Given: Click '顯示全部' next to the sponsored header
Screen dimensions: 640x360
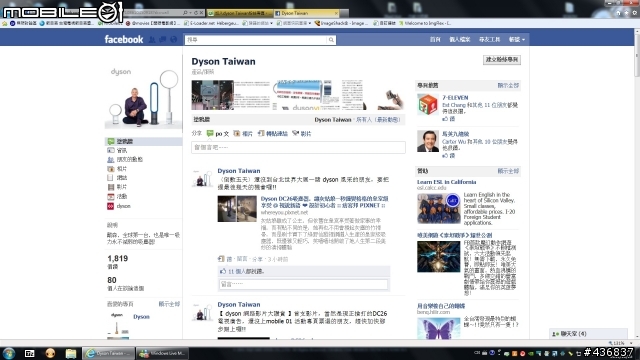Looking at the screenshot, I should coord(508,171).
